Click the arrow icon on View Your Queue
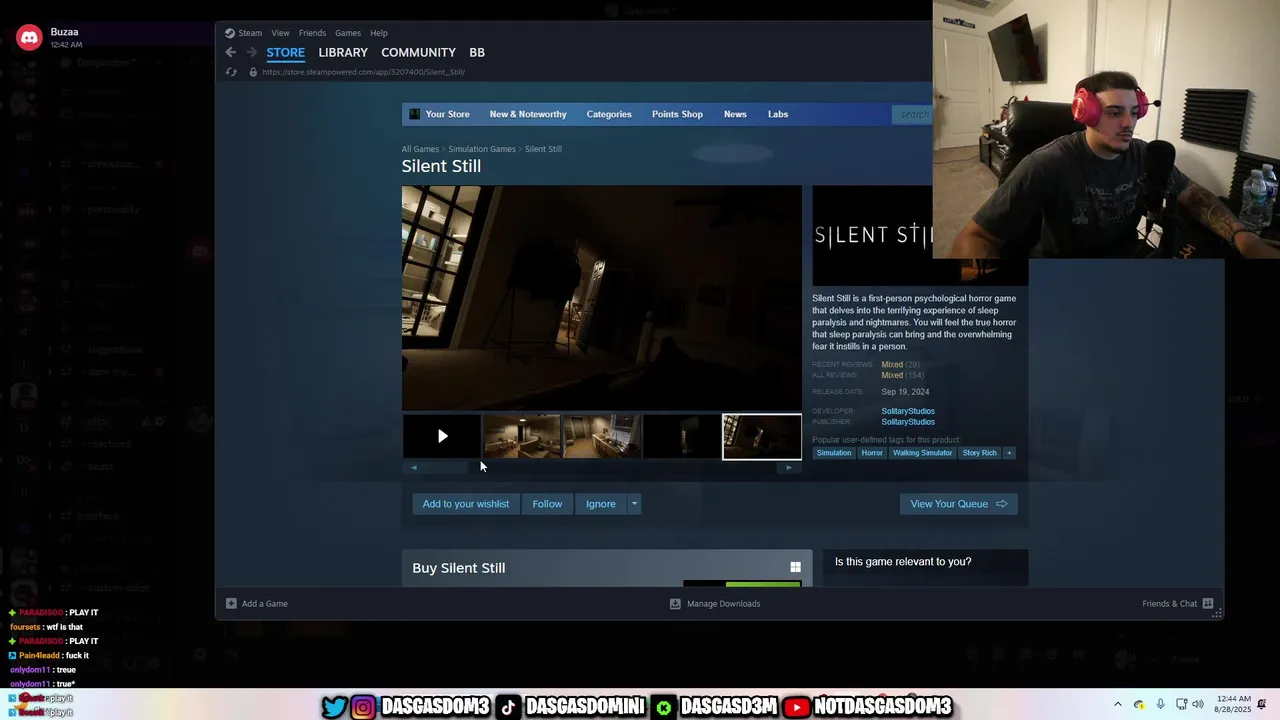1280x720 pixels. pos(1001,504)
